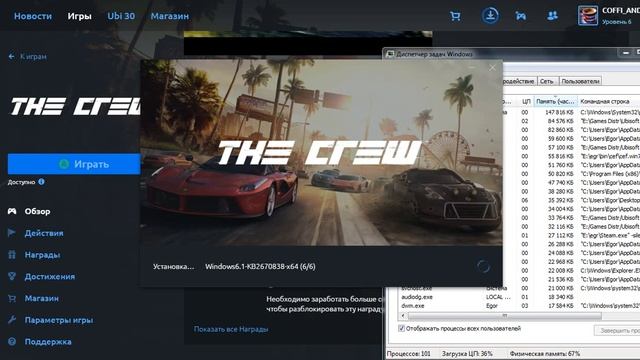This screenshot has width=640, height=360.
Task: Click the flag icon beside Действия
Action: pos(12,233)
